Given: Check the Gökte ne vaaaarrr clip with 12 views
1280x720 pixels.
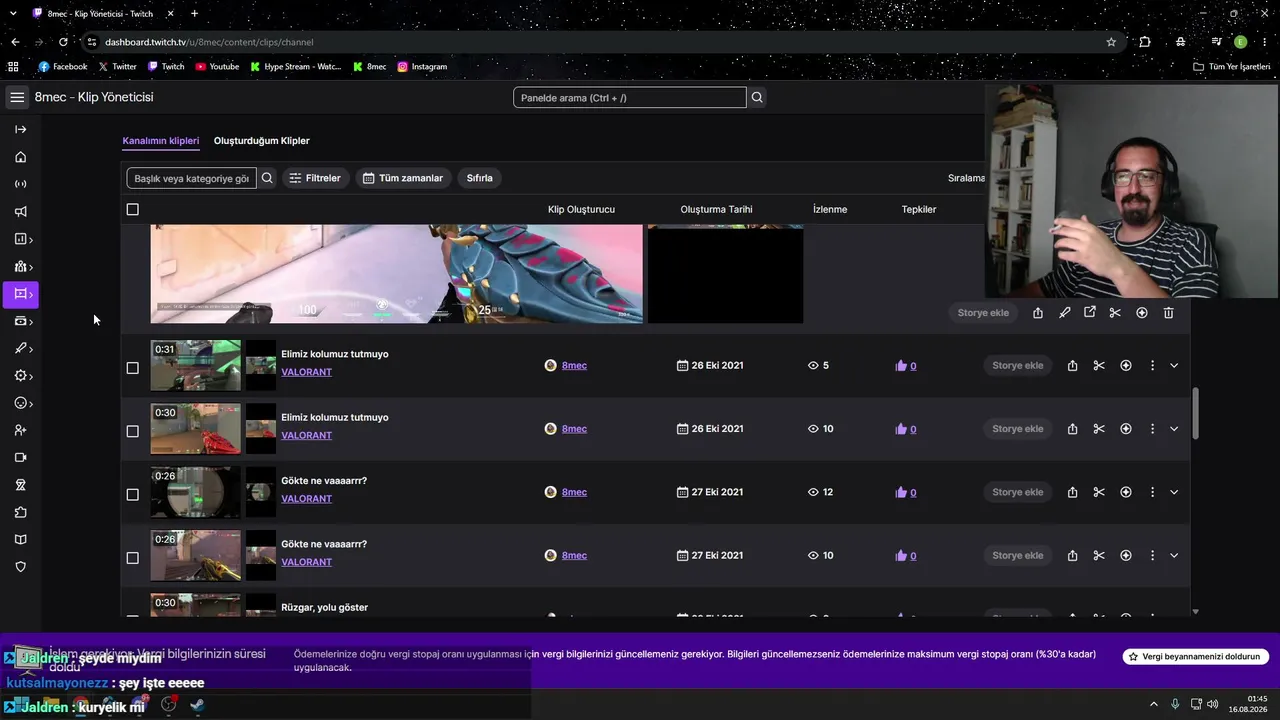Looking at the screenshot, I should (132, 494).
